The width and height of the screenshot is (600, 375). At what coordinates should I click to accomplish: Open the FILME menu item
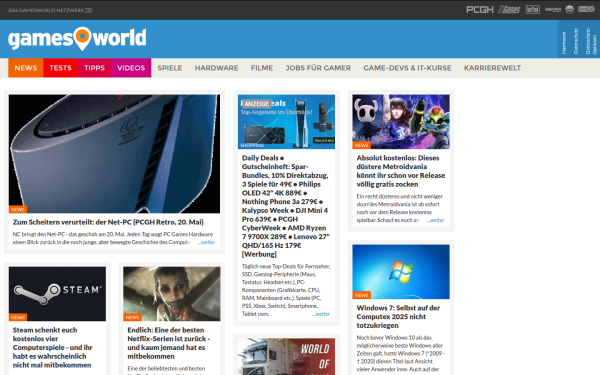pos(262,68)
